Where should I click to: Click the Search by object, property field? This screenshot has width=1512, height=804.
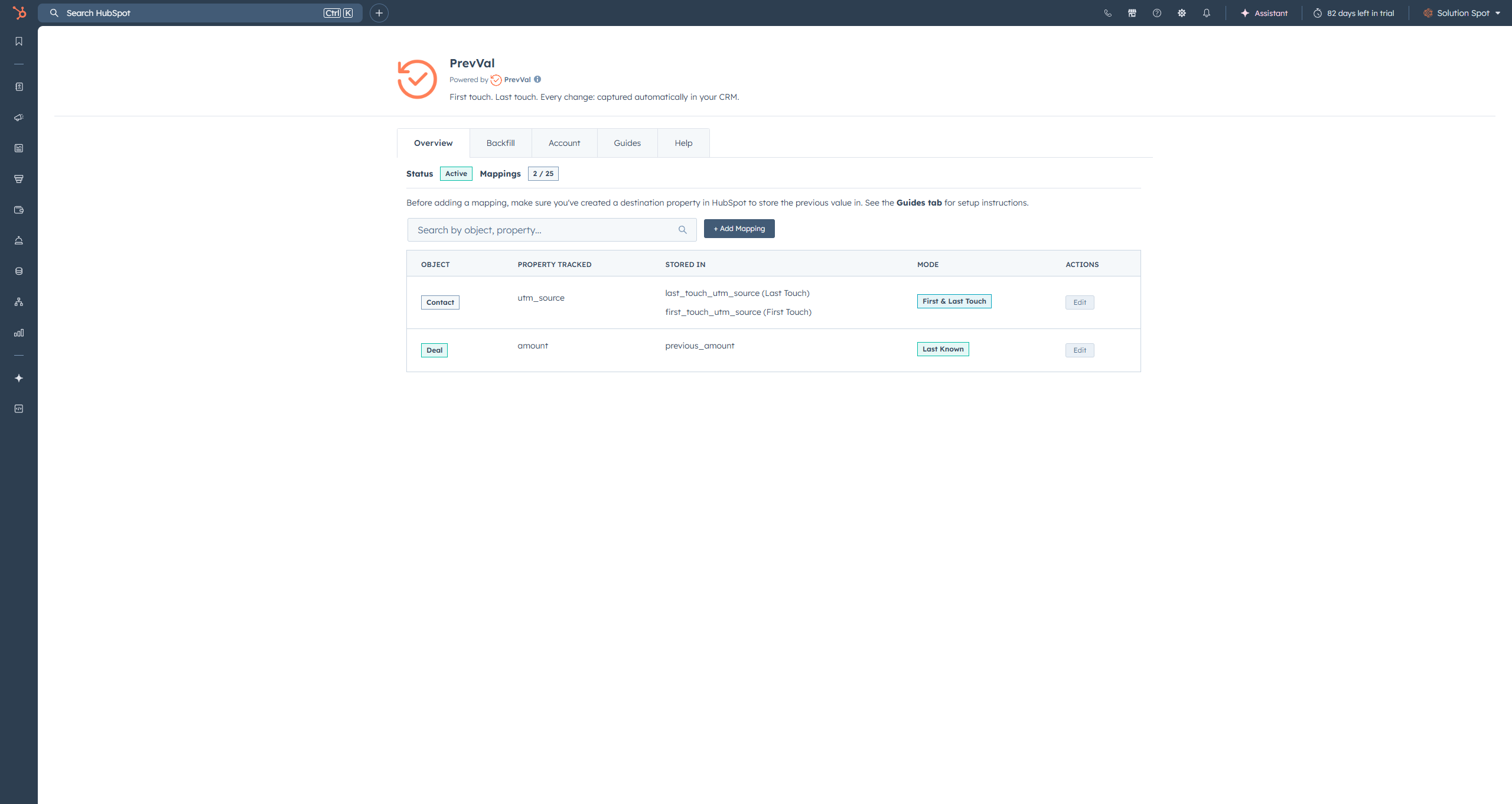click(x=543, y=230)
